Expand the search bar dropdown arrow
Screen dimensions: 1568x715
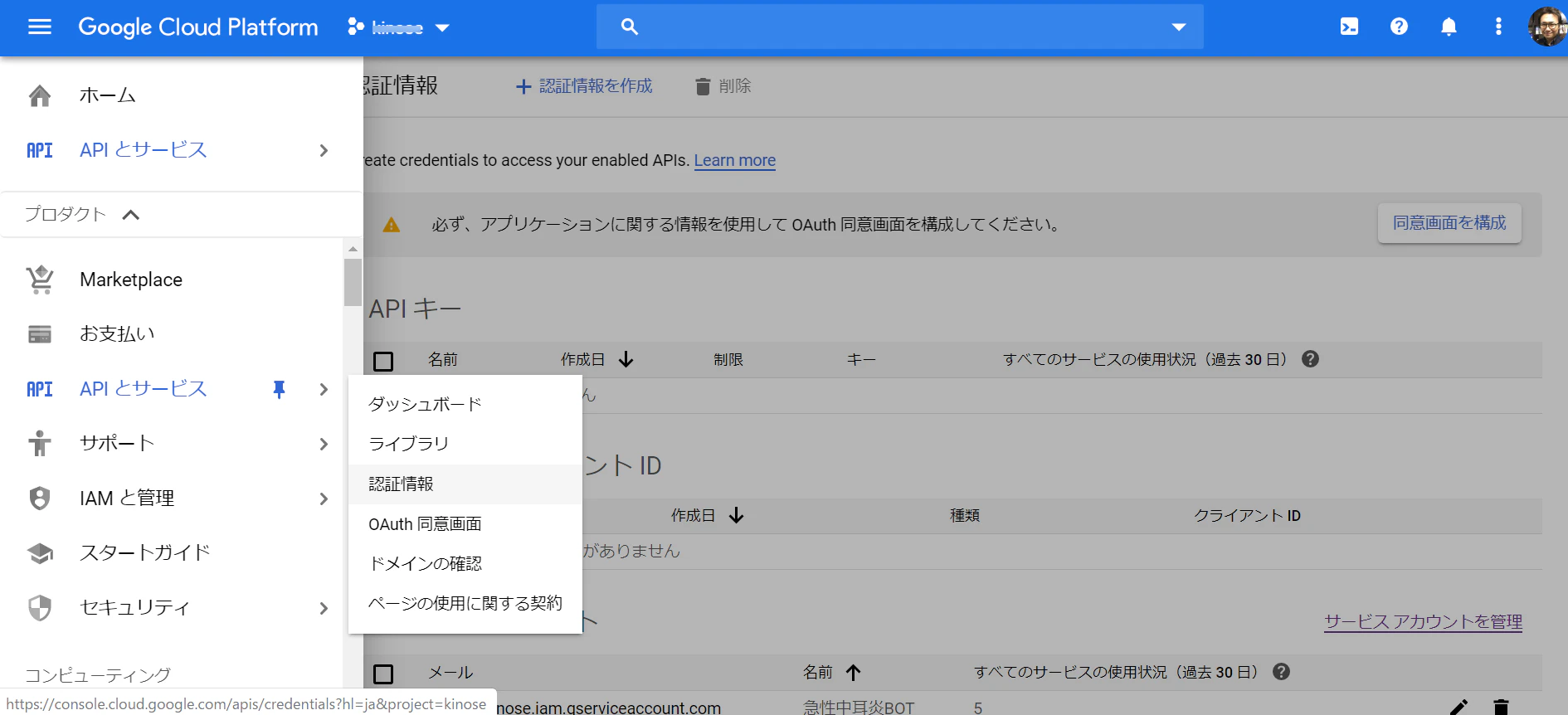[1179, 27]
